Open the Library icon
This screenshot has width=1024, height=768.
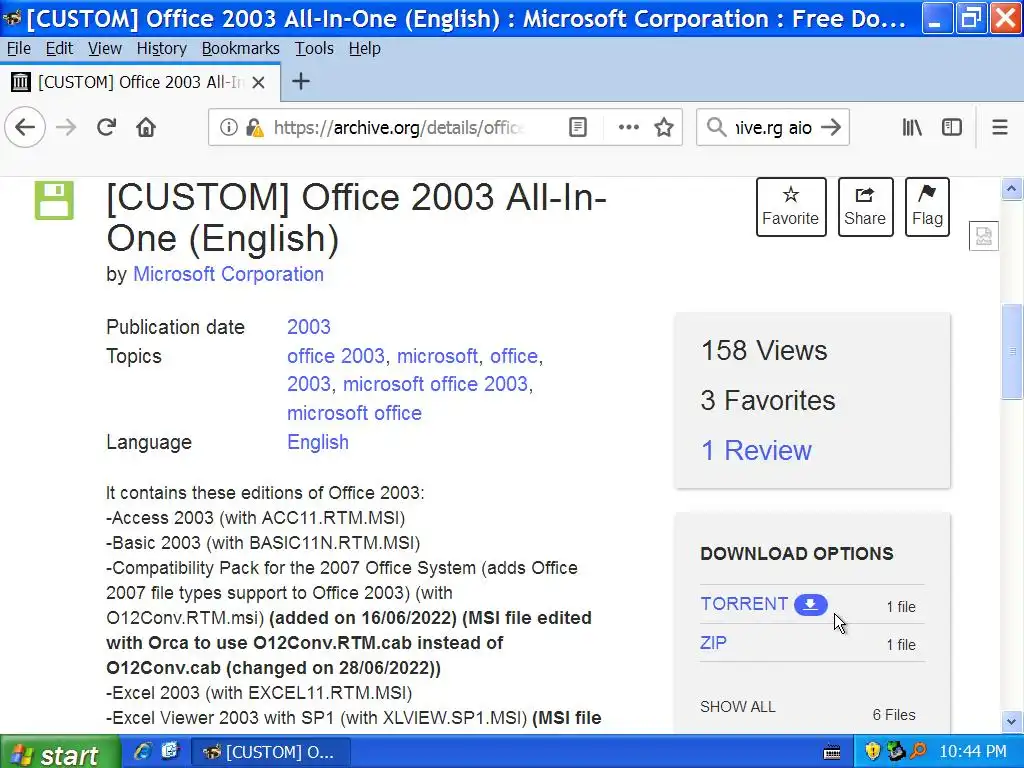click(x=912, y=127)
